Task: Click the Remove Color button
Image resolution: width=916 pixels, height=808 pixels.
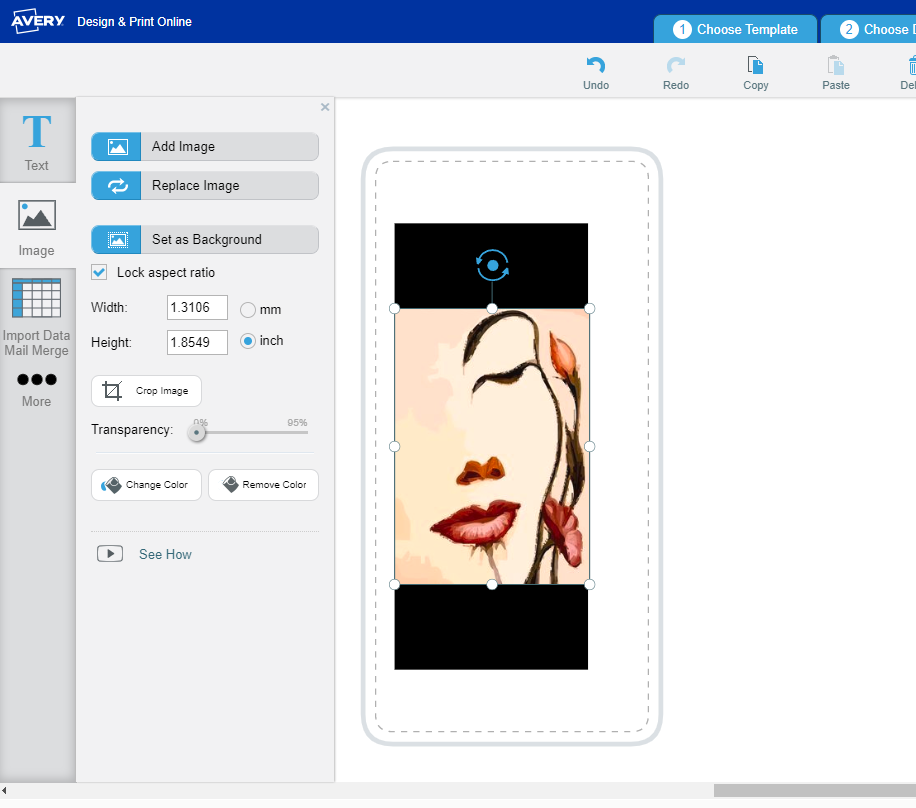Action: [x=263, y=485]
